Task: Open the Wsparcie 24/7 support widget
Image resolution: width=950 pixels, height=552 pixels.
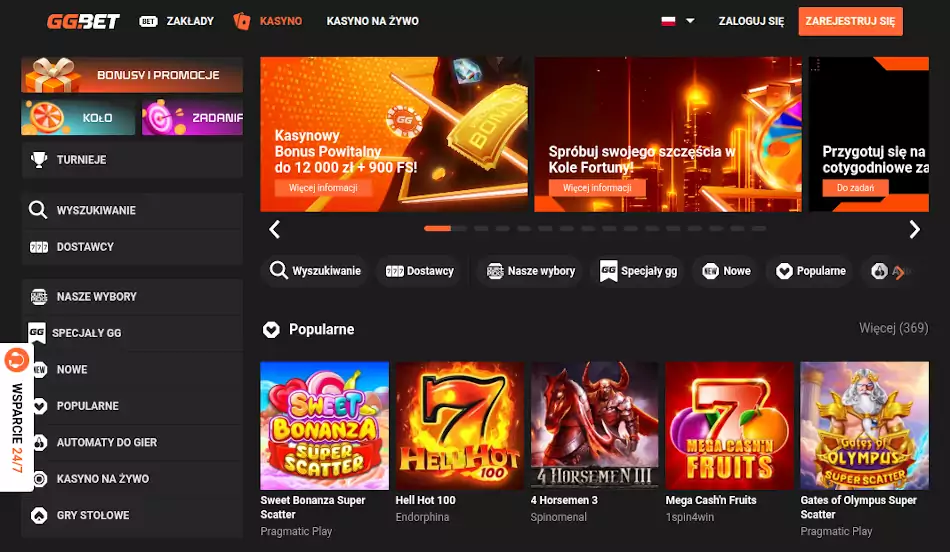Action: click(x=16, y=417)
